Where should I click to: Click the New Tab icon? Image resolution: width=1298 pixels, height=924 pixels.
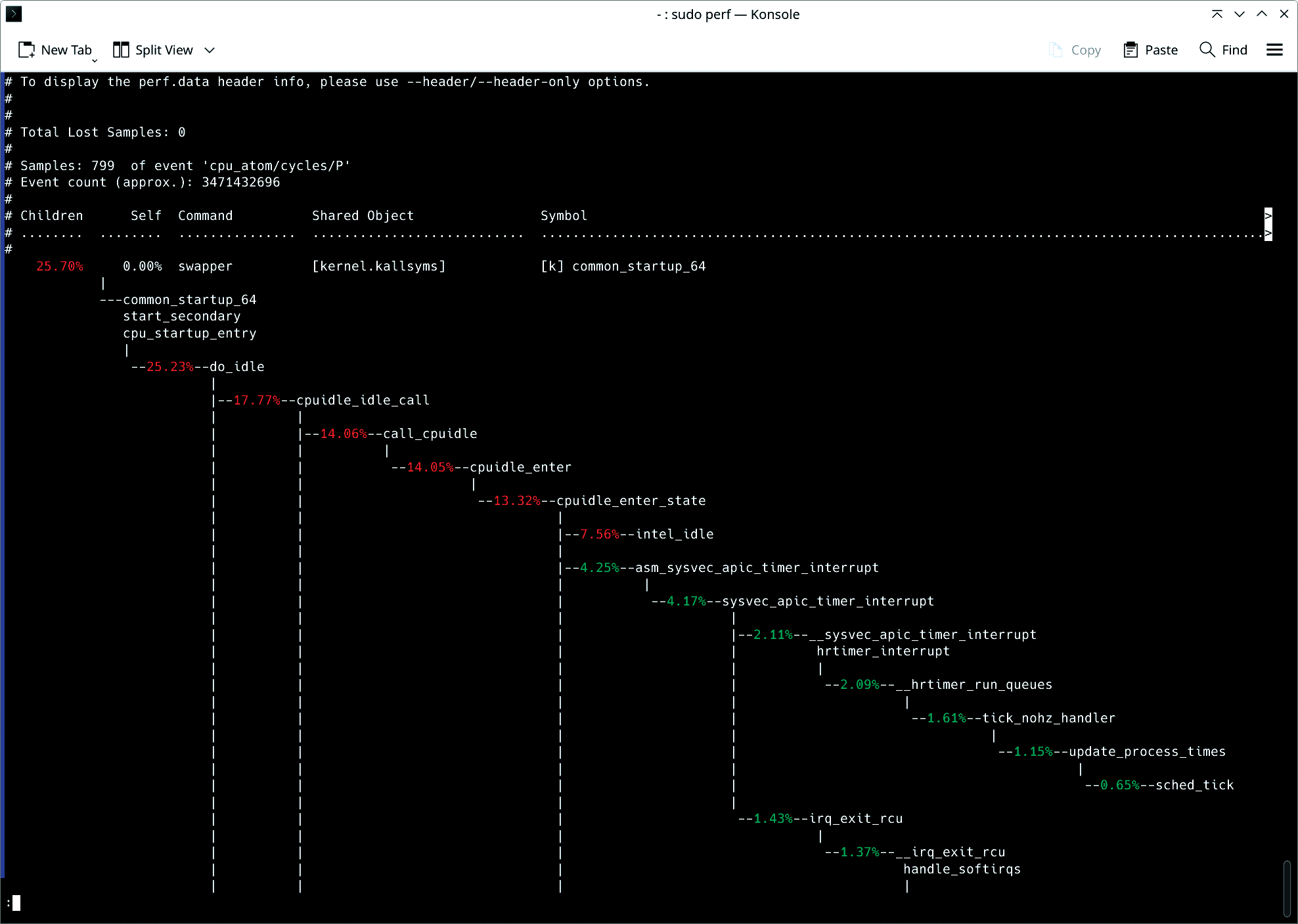pyautogui.click(x=26, y=50)
